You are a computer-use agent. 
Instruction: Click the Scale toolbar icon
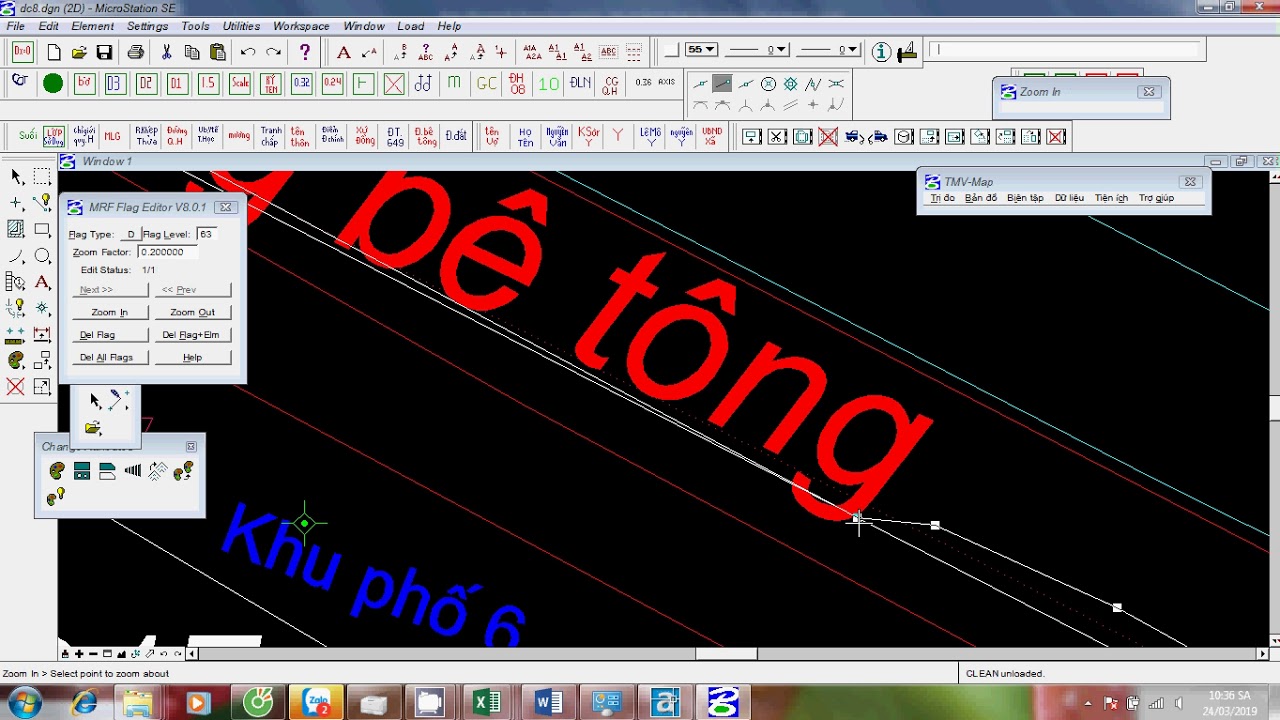[x=239, y=84]
